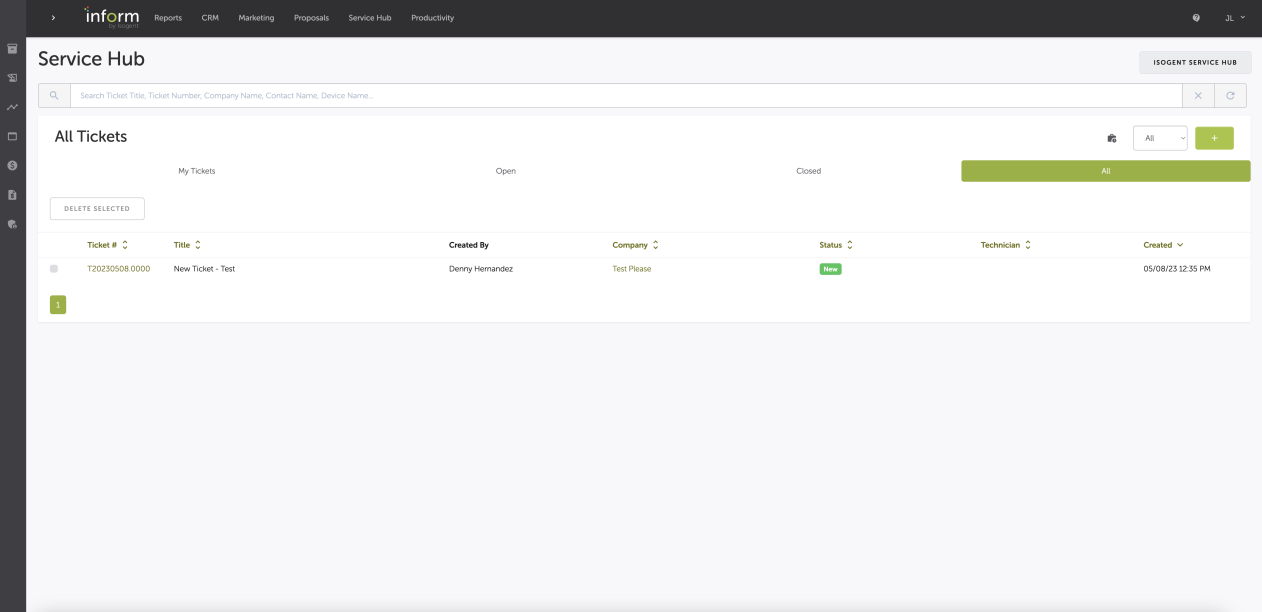This screenshot has width=1262, height=612.
Task: Sort tickets by the Created column
Action: (1163, 245)
